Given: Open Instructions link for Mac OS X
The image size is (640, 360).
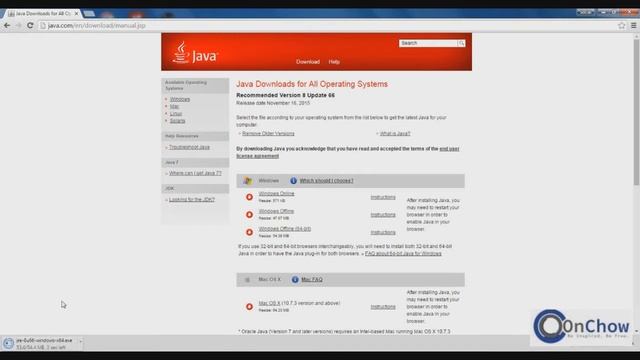Looking at the screenshot, I should tap(383, 307).
